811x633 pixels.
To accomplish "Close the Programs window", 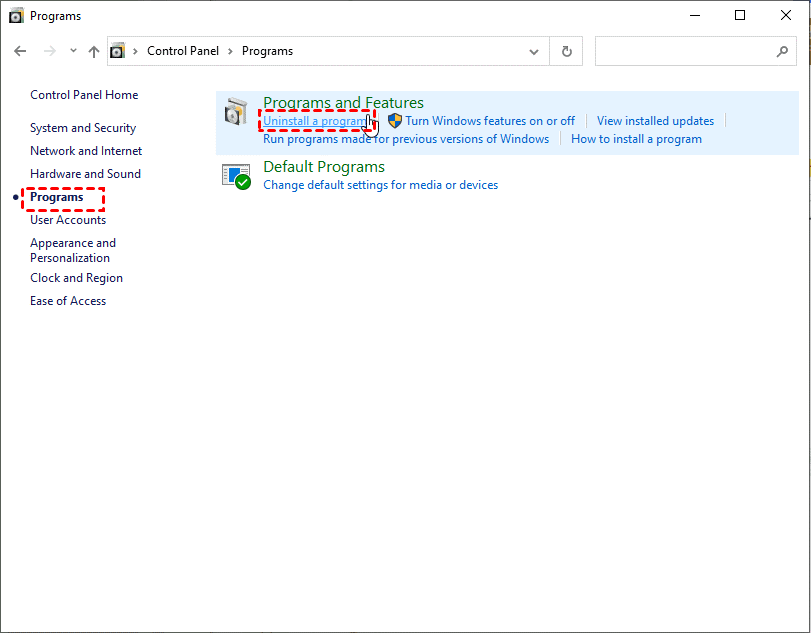I will click(x=786, y=16).
